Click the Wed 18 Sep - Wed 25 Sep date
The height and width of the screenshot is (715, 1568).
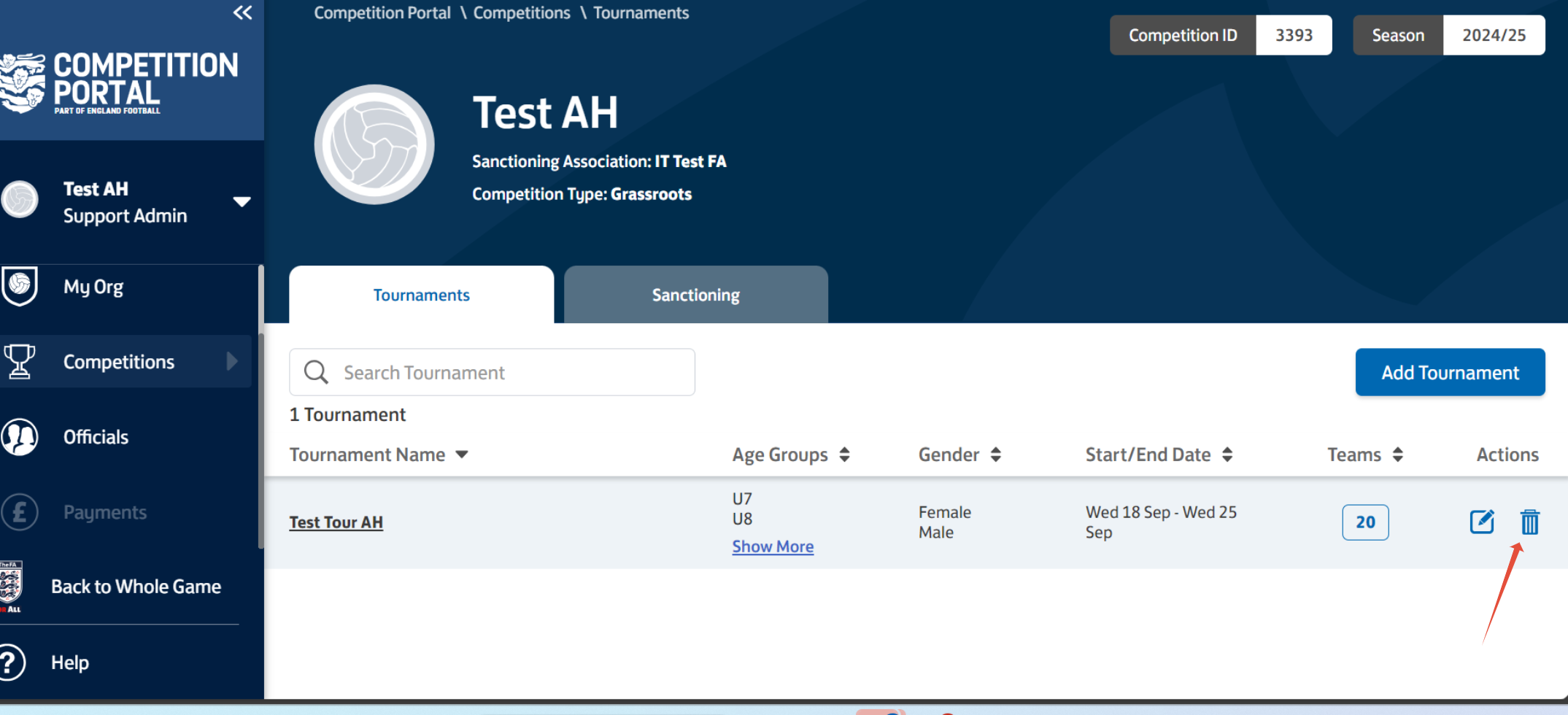click(1161, 522)
